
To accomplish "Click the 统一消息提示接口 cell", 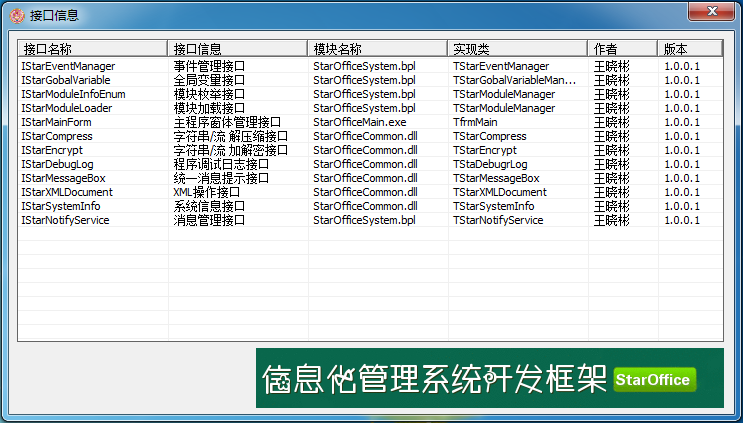I will coord(221,178).
